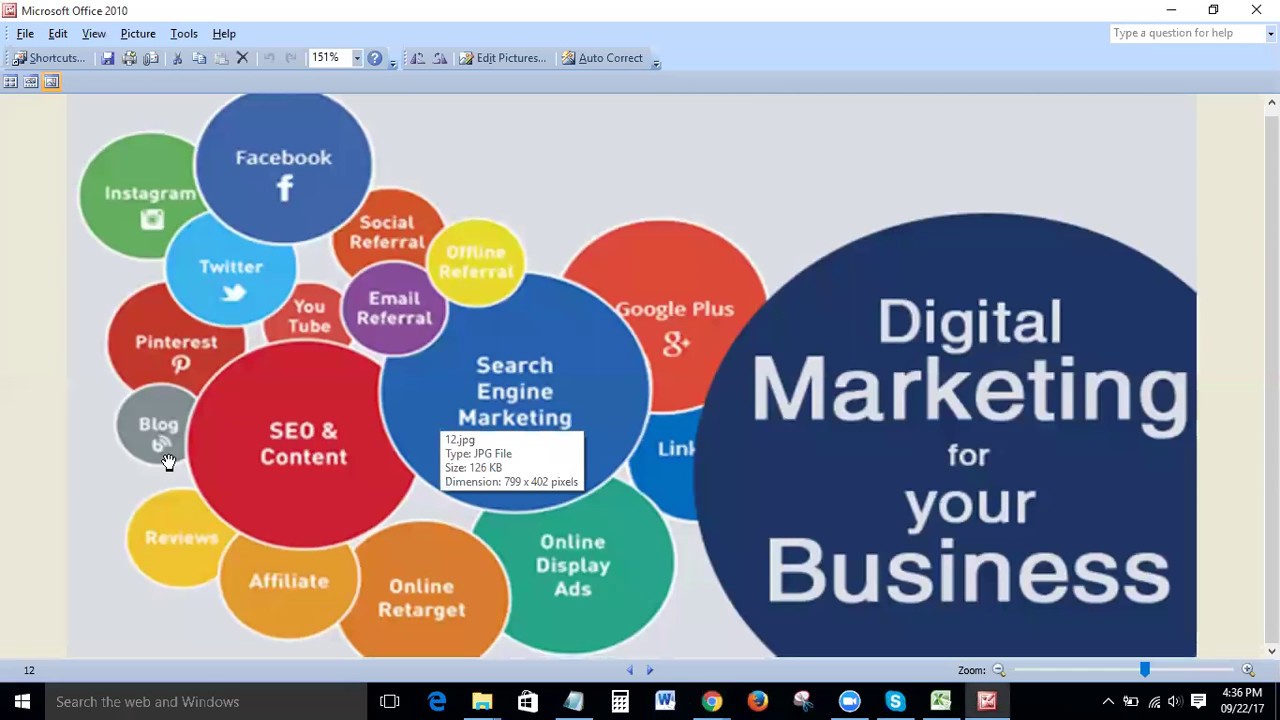The width and height of the screenshot is (1280, 720).
Task: Click the Undo arrow icon
Action: point(268,58)
